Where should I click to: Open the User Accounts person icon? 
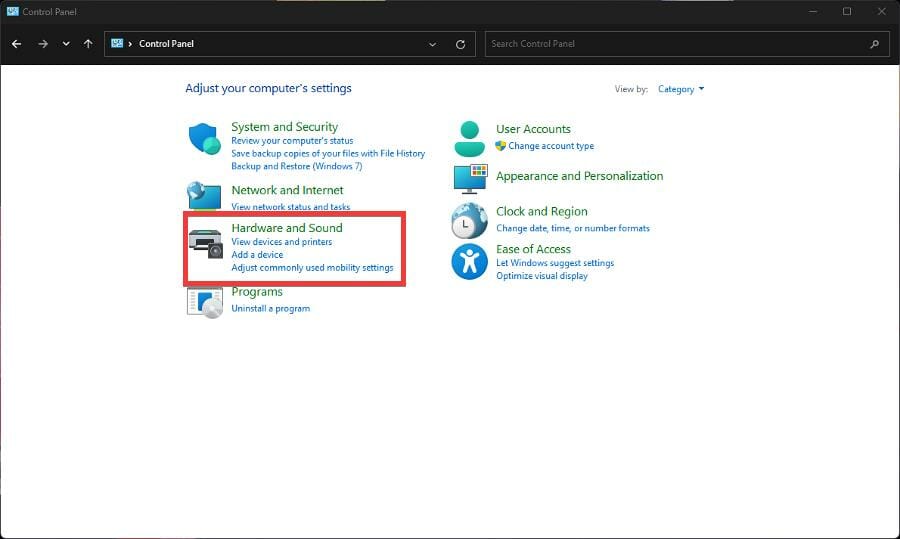(469, 139)
